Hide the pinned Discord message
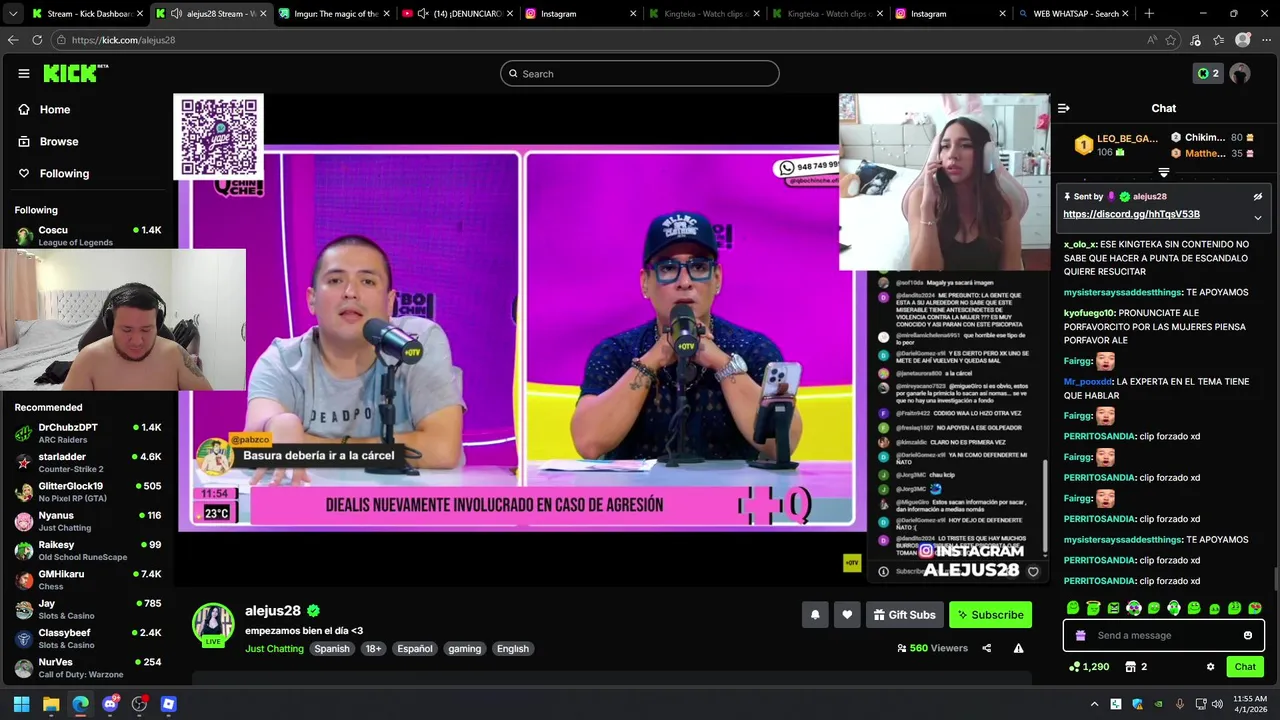The width and height of the screenshot is (1280, 720). tap(1258, 197)
